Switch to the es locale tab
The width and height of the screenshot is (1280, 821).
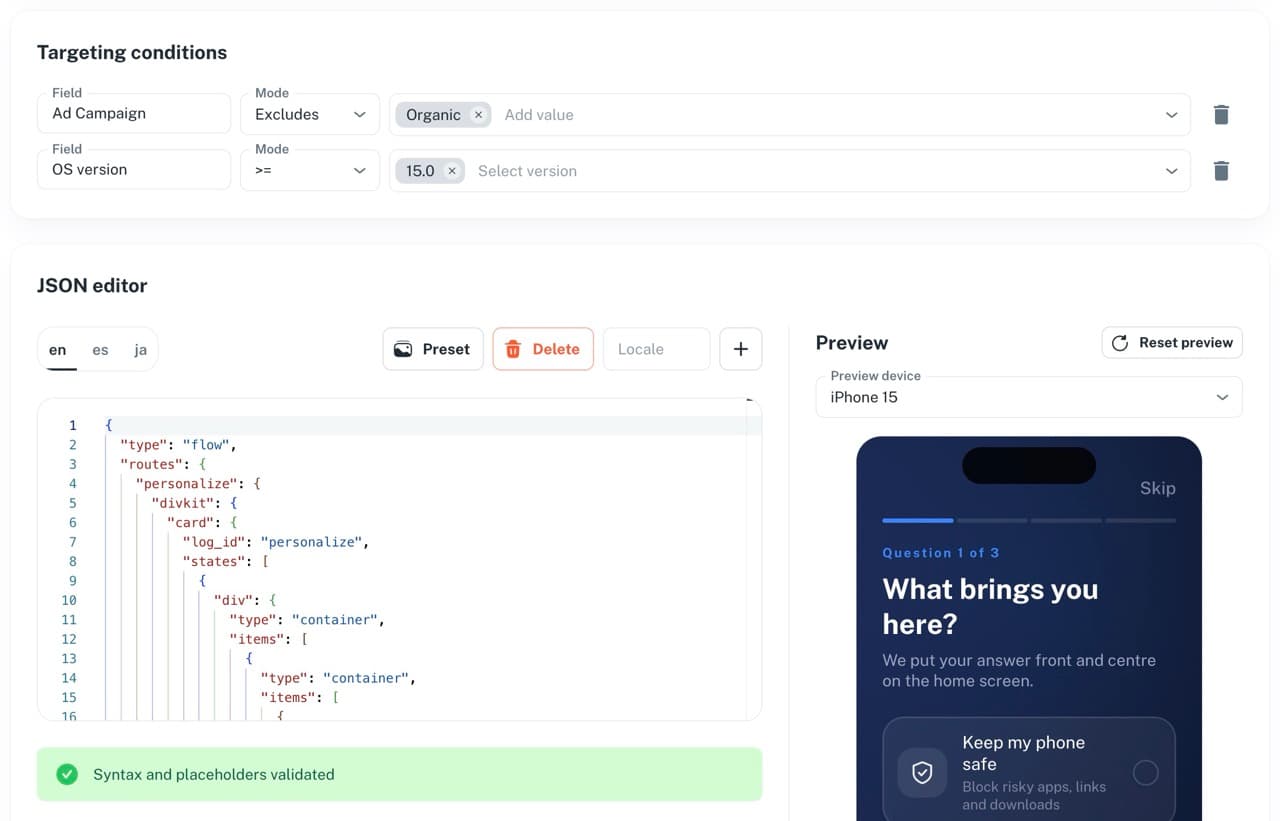(x=100, y=349)
